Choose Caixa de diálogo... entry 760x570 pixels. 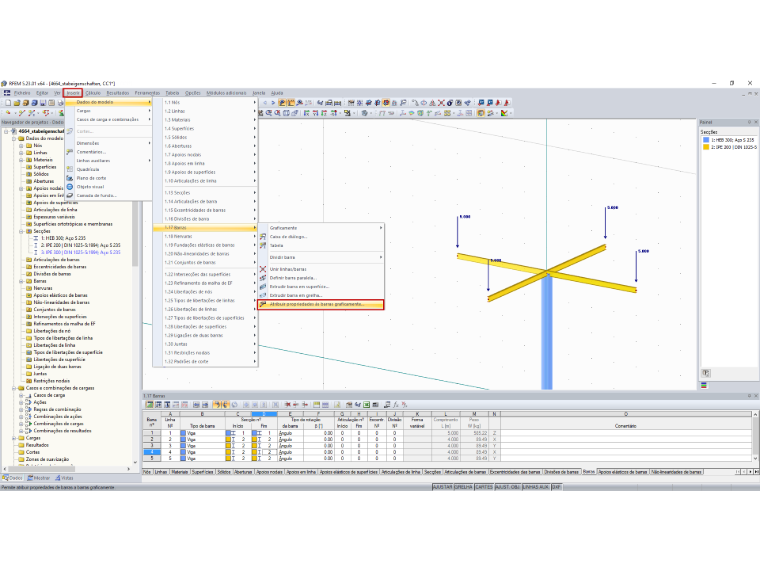[x=321, y=237]
